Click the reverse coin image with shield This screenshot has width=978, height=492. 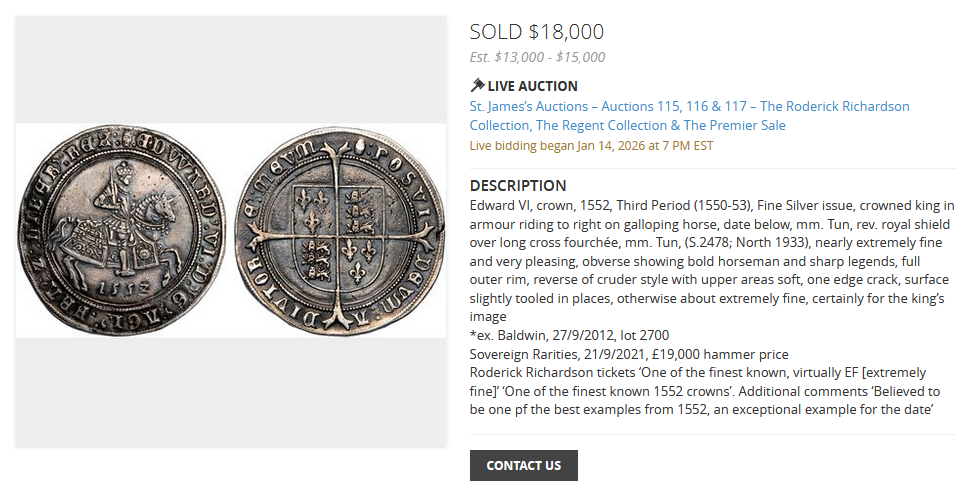339,231
